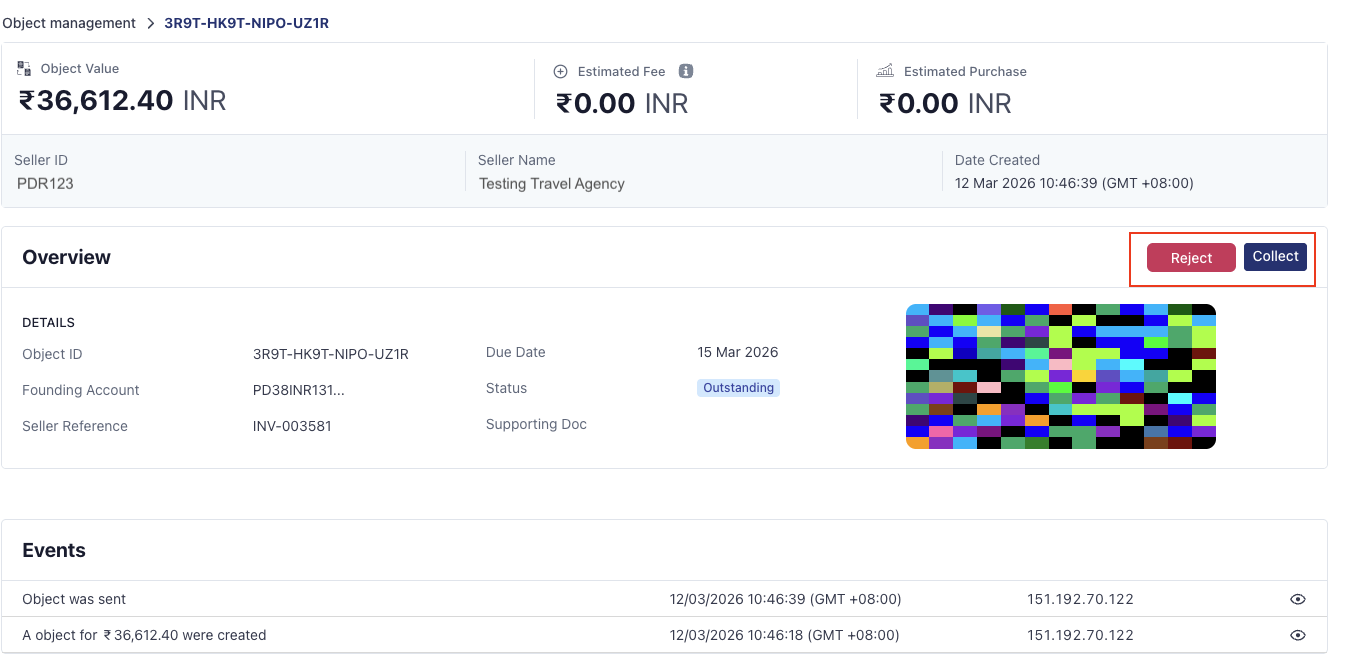Open the Estimated Fee info tooltip icon
1348x668 pixels.
pos(686,71)
